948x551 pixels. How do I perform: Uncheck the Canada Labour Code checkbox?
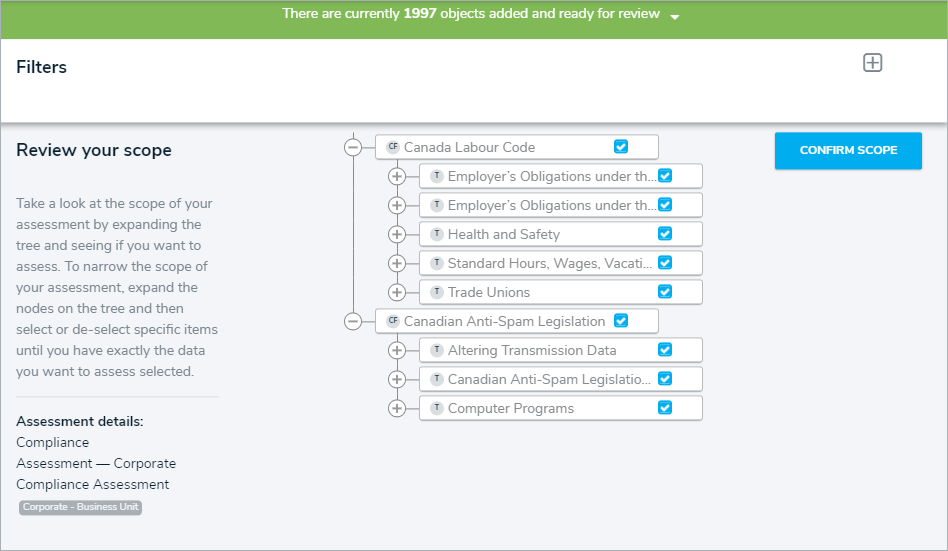pyautogui.click(x=621, y=147)
